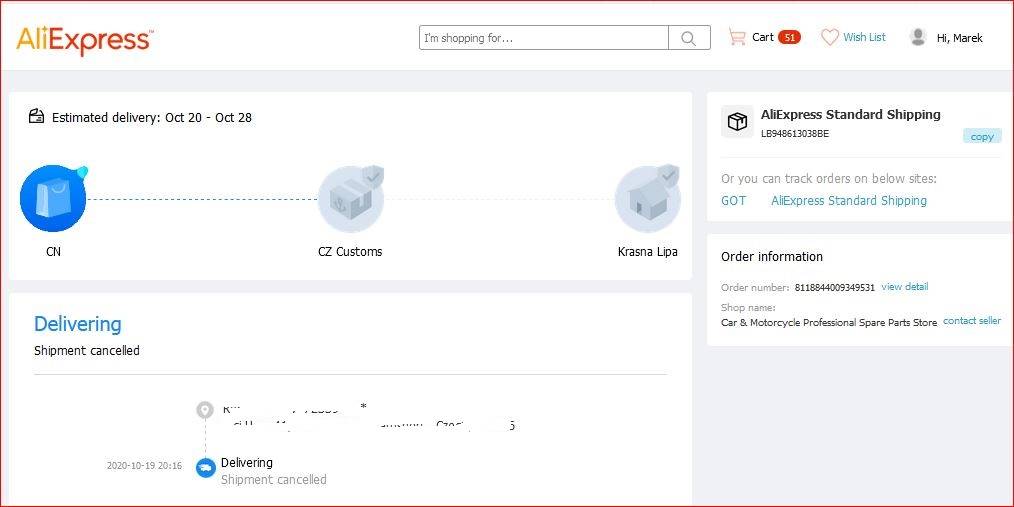Click the tracking number LB948613038BE
Screen dimensions: 1014x507
pos(795,134)
